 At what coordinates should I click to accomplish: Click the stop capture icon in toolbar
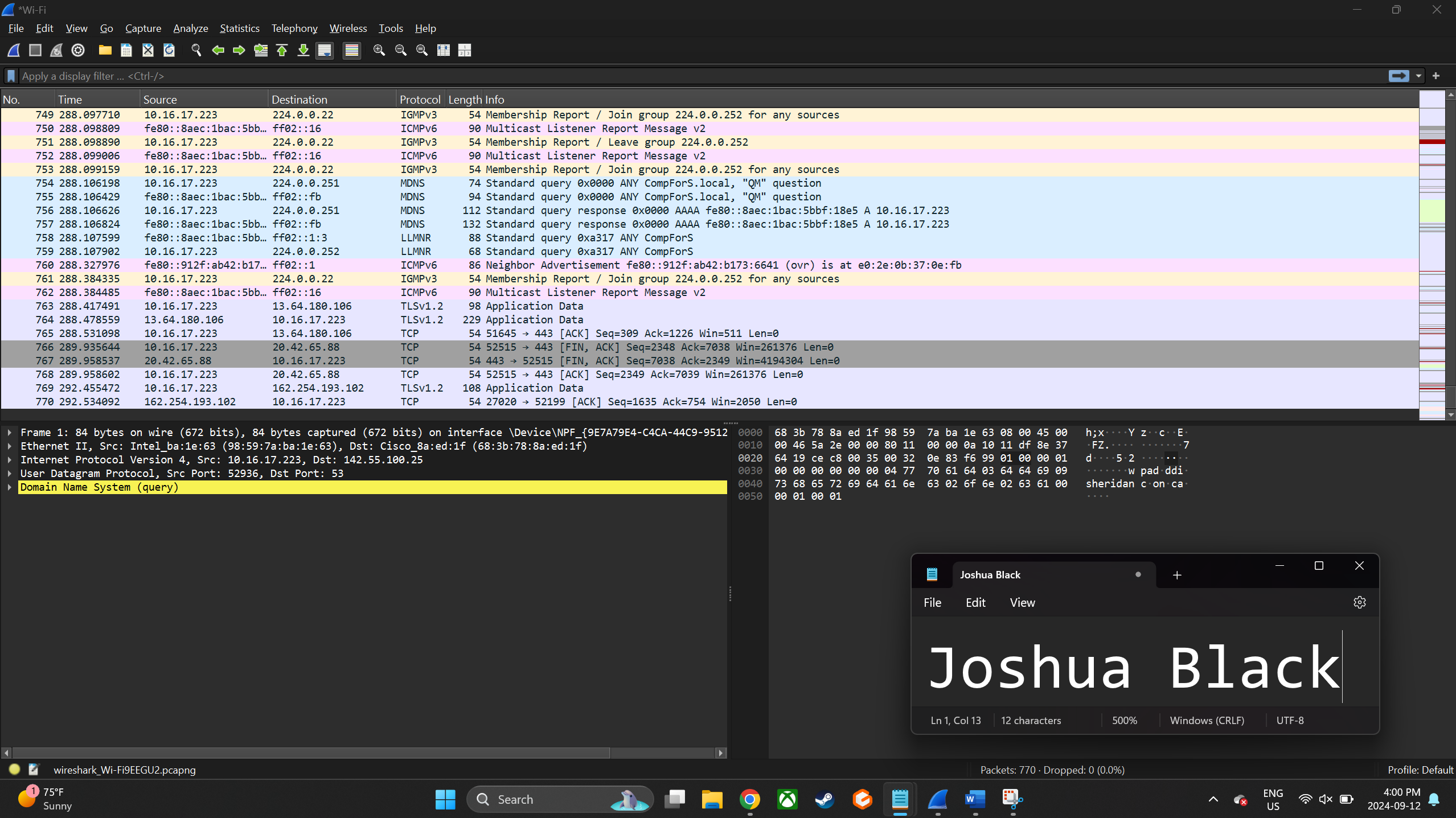tap(35, 50)
